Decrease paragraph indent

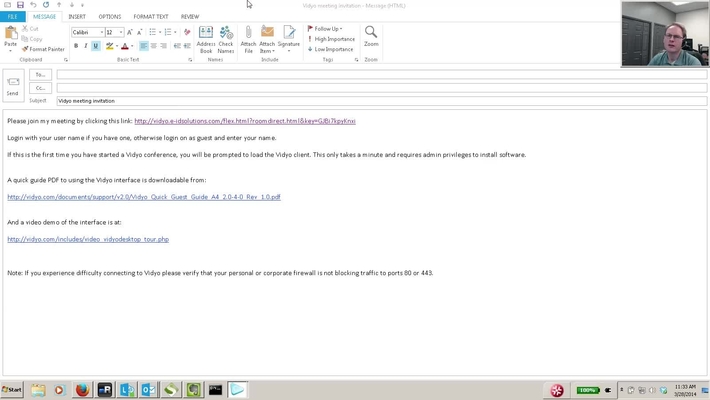[177, 46]
